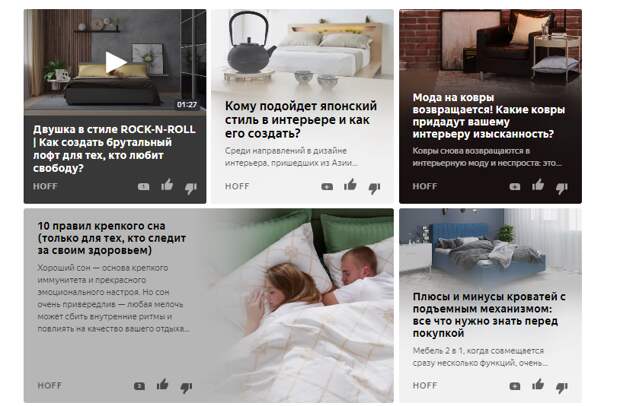Like the ROCK-N-ROLL loft video card
Screen dimensions: 620x406
click(x=167, y=185)
